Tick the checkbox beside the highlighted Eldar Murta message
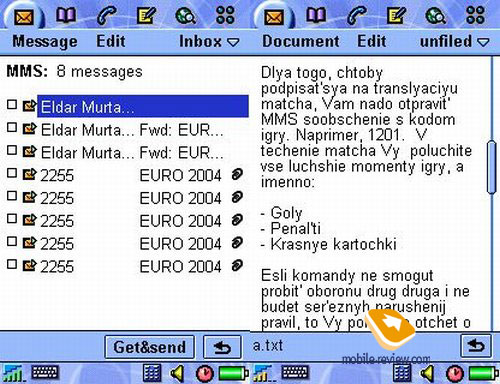The height and width of the screenshot is (384, 500). 12,105
